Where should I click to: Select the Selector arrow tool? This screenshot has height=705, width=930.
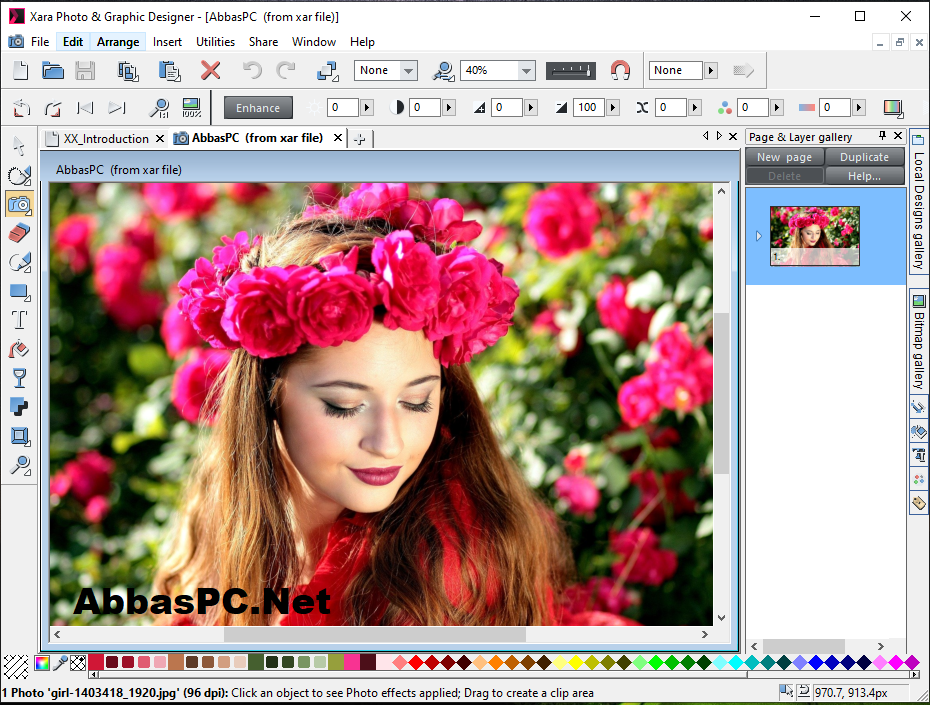(x=19, y=145)
